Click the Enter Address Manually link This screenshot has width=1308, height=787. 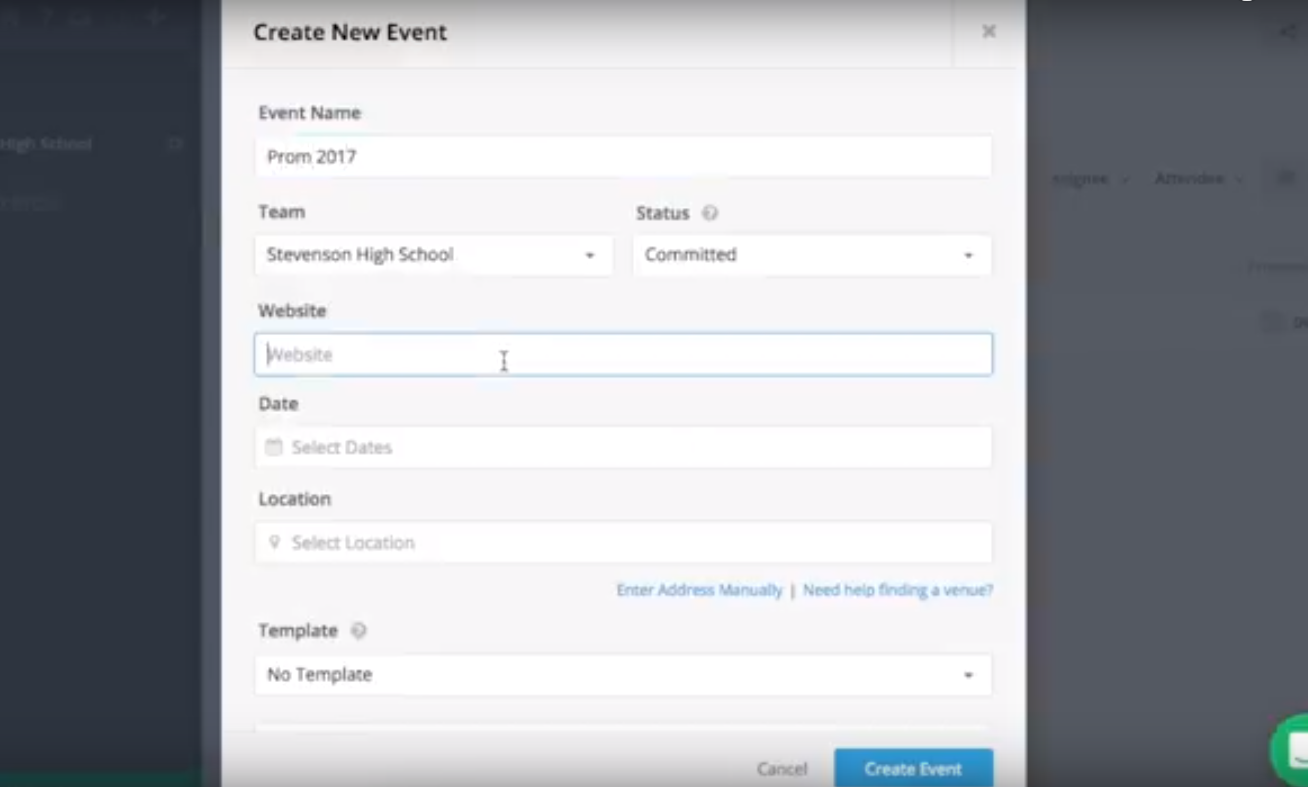tap(699, 590)
